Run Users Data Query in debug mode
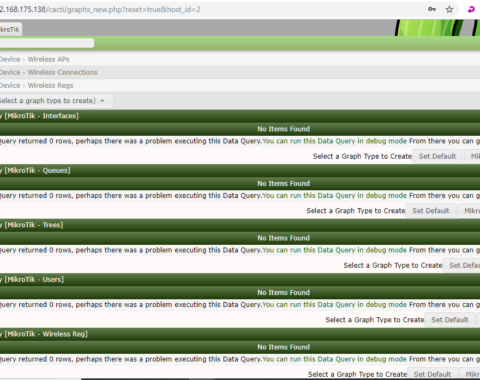 (334, 305)
